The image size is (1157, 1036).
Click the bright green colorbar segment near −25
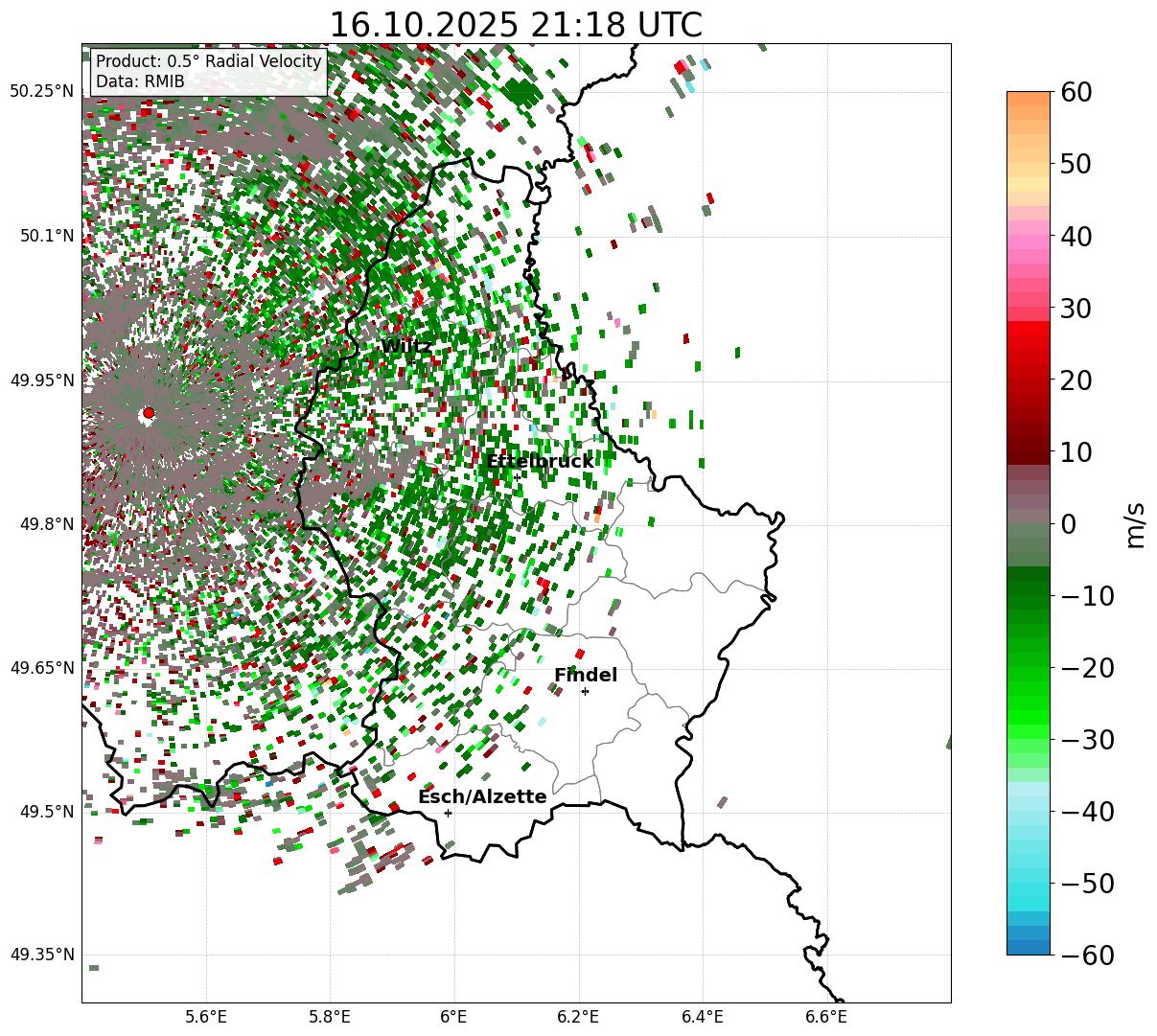click(x=1028, y=702)
